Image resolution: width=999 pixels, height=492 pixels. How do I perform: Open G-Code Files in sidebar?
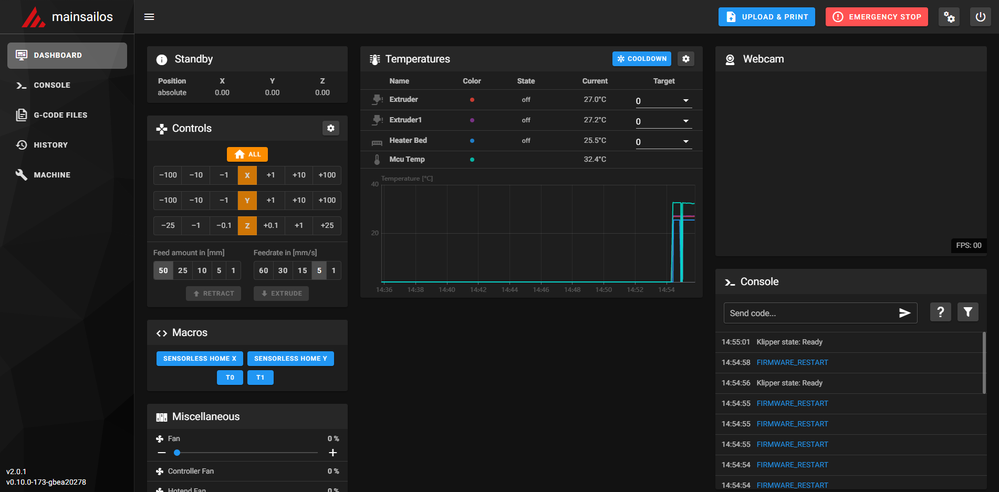(x=60, y=115)
